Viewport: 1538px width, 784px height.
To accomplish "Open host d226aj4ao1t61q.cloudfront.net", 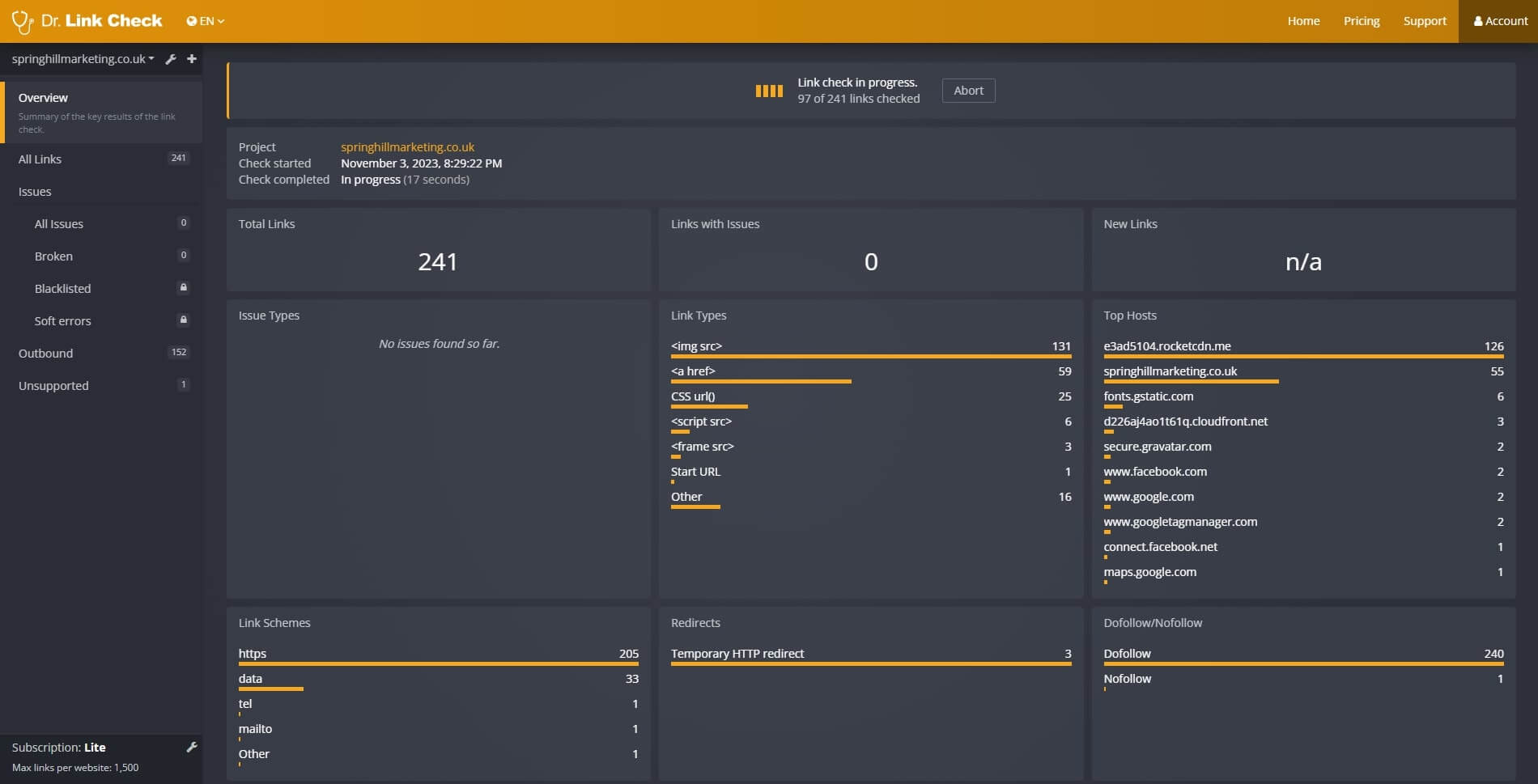I will [x=1185, y=422].
